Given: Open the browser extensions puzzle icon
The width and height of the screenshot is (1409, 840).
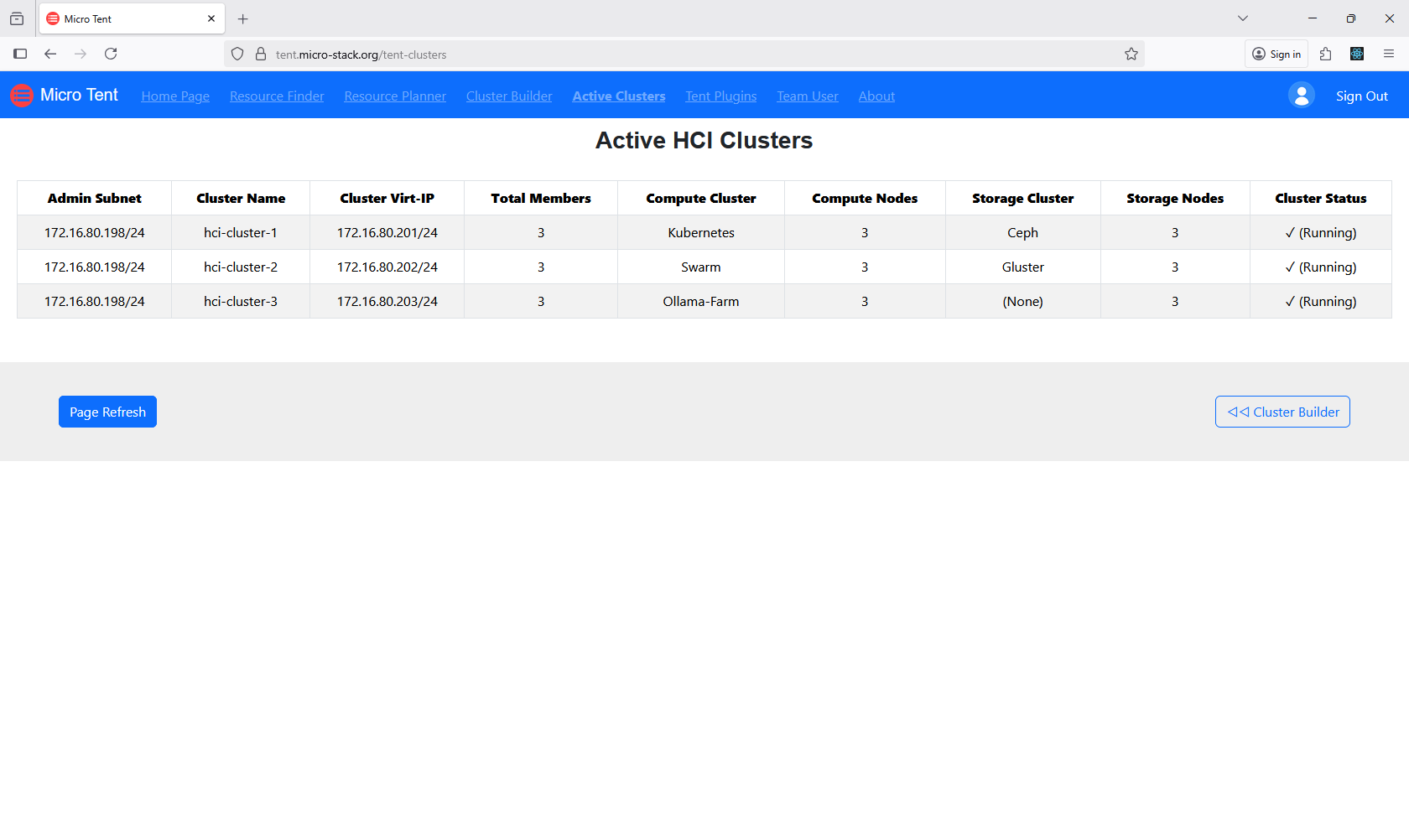Looking at the screenshot, I should (1325, 54).
